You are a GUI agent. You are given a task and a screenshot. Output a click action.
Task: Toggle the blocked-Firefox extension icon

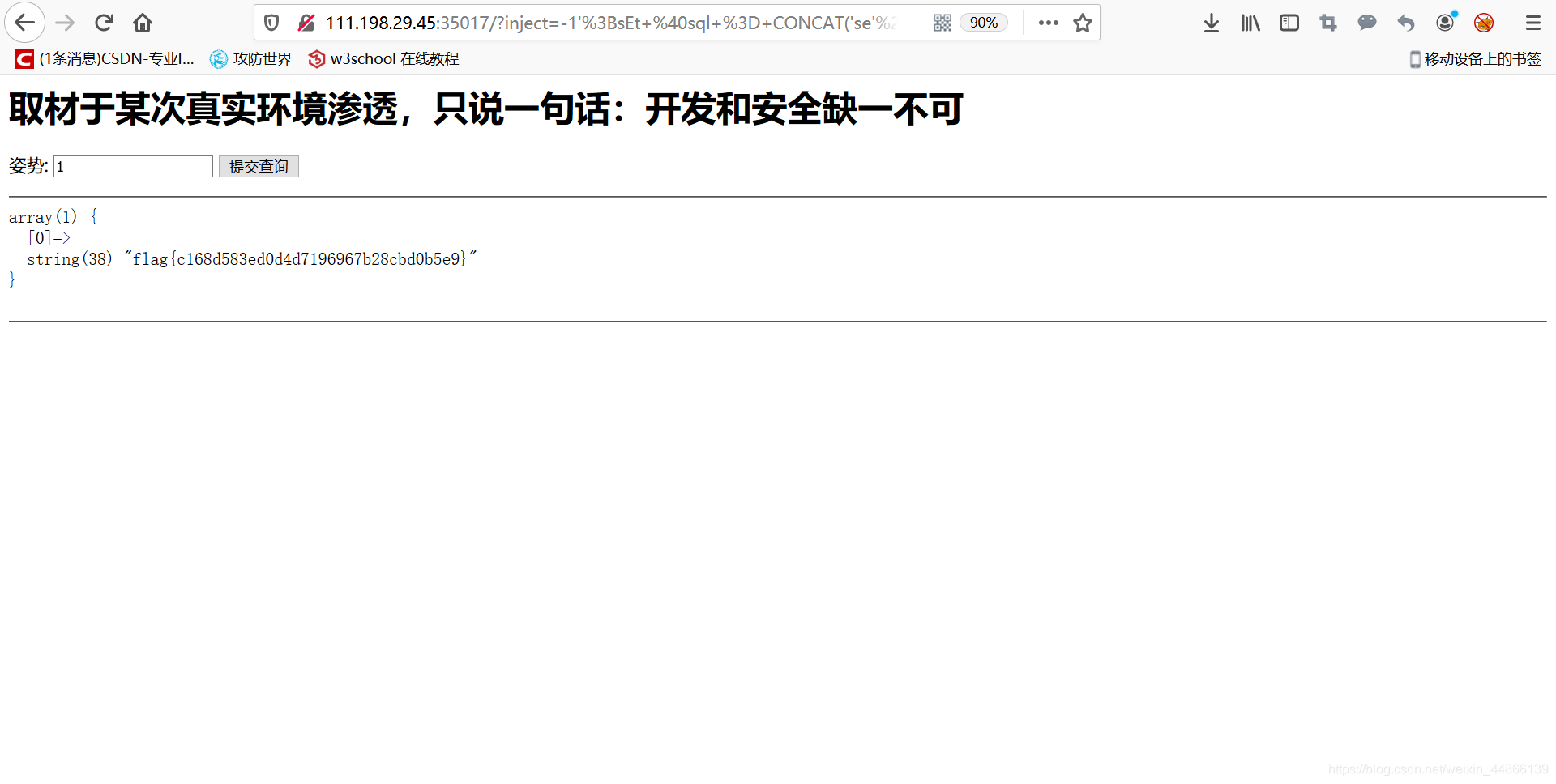pyautogui.click(x=1484, y=23)
